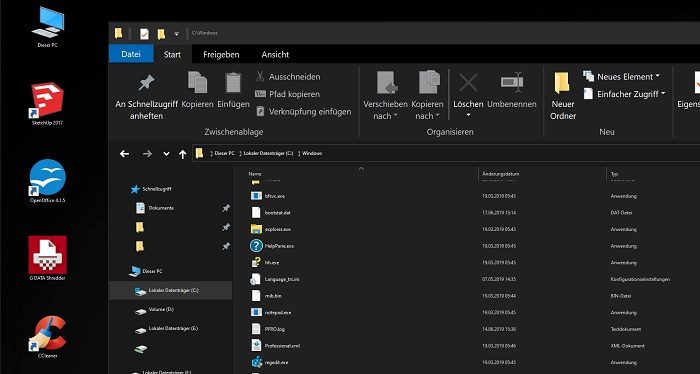This screenshot has height=374, width=700.
Task: Expand Löschen dropdown arrow
Action: coord(468,116)
